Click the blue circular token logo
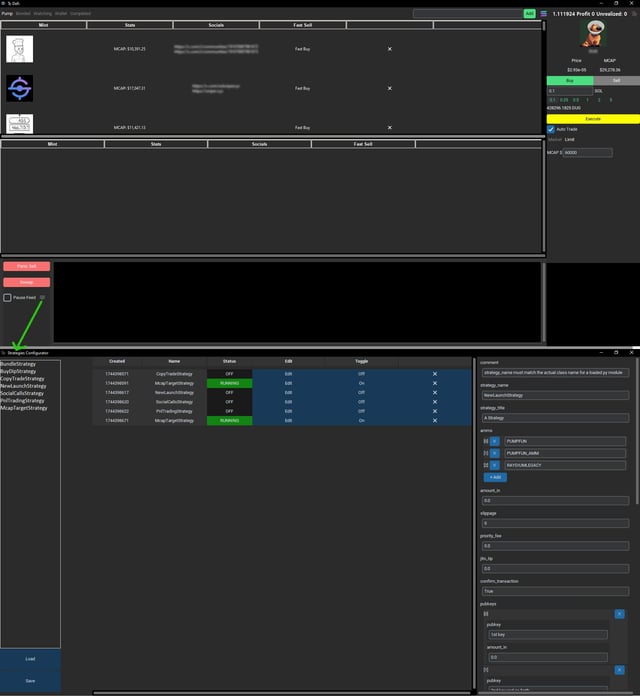The width and height of the screenshot is (640, 696). [20, 88]
